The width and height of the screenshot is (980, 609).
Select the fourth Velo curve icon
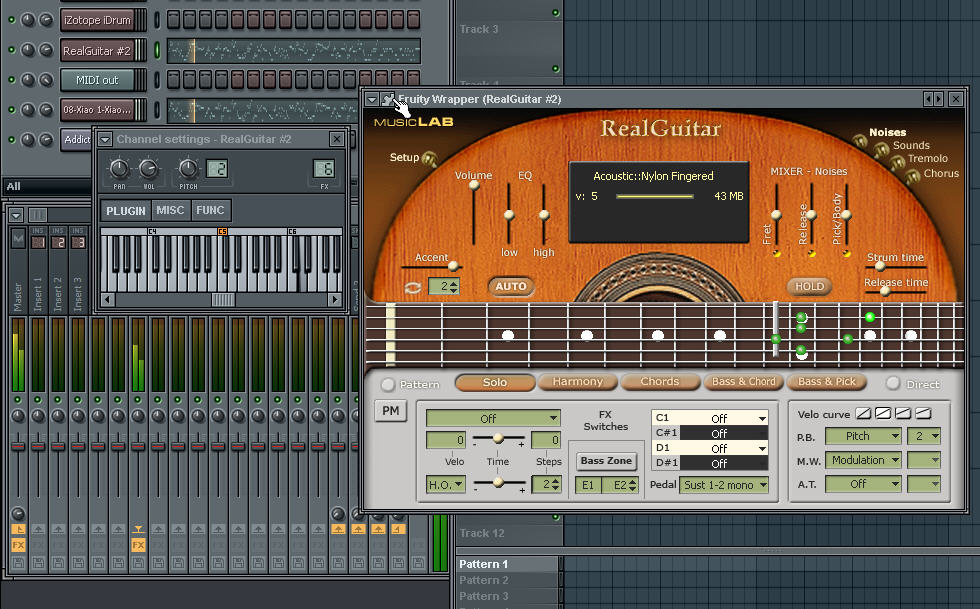923,413
